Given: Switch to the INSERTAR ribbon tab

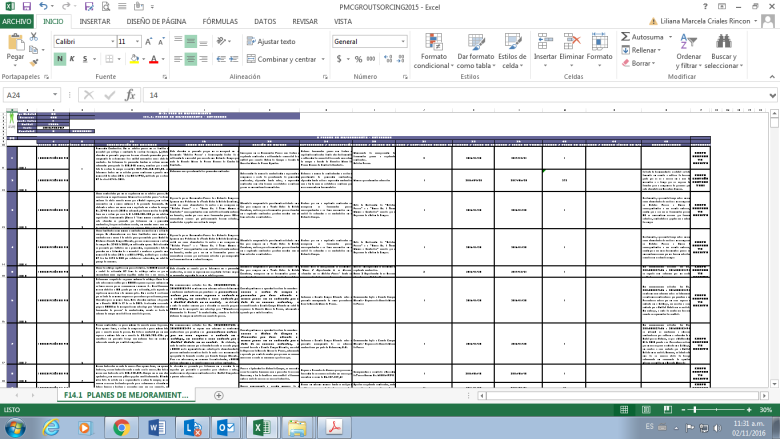Looking at the screenshot, I should pyautogui.click(x=95, y=20).
